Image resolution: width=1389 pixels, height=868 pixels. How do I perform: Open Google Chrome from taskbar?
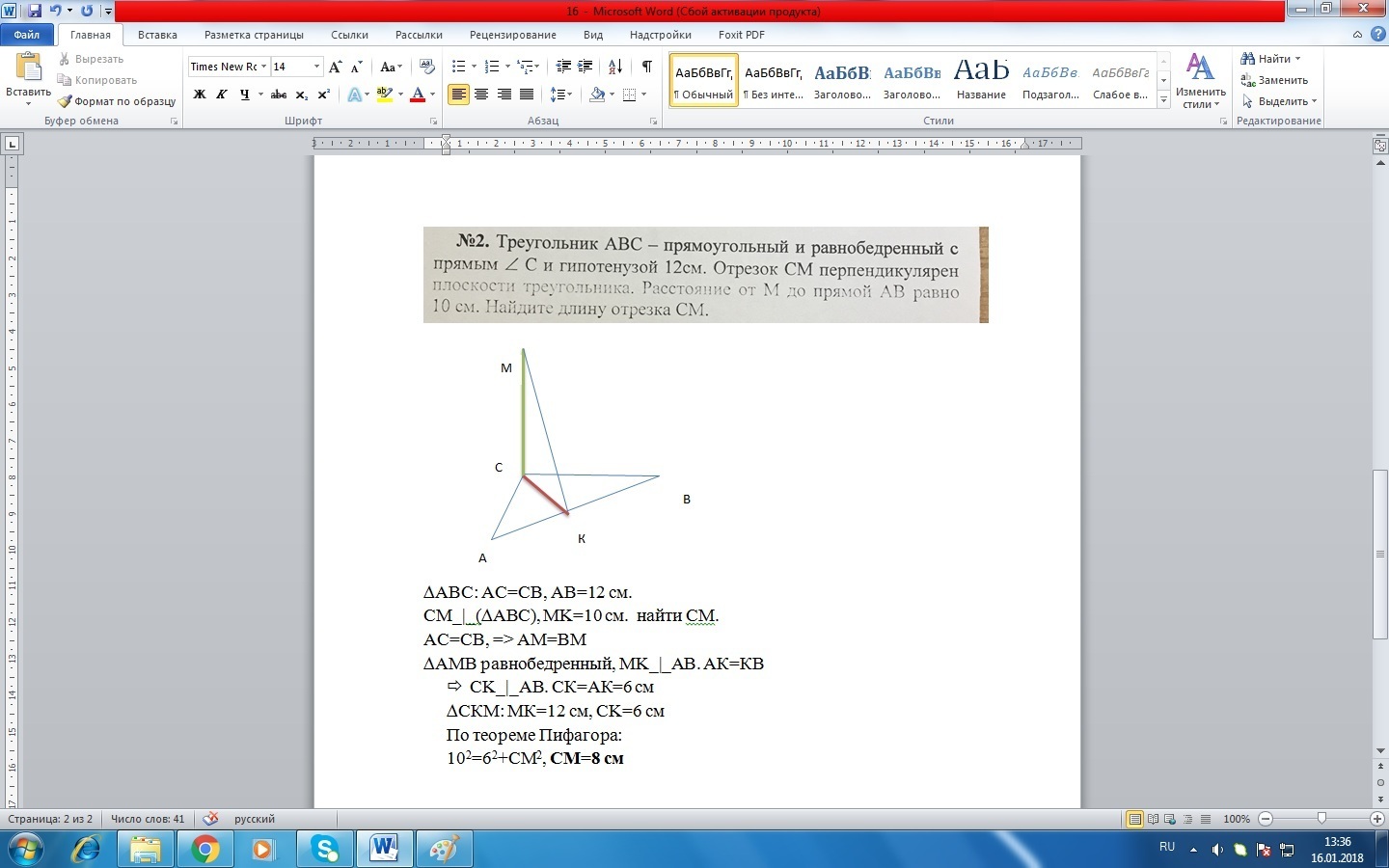pyautogui.click(x=204, y=850)
